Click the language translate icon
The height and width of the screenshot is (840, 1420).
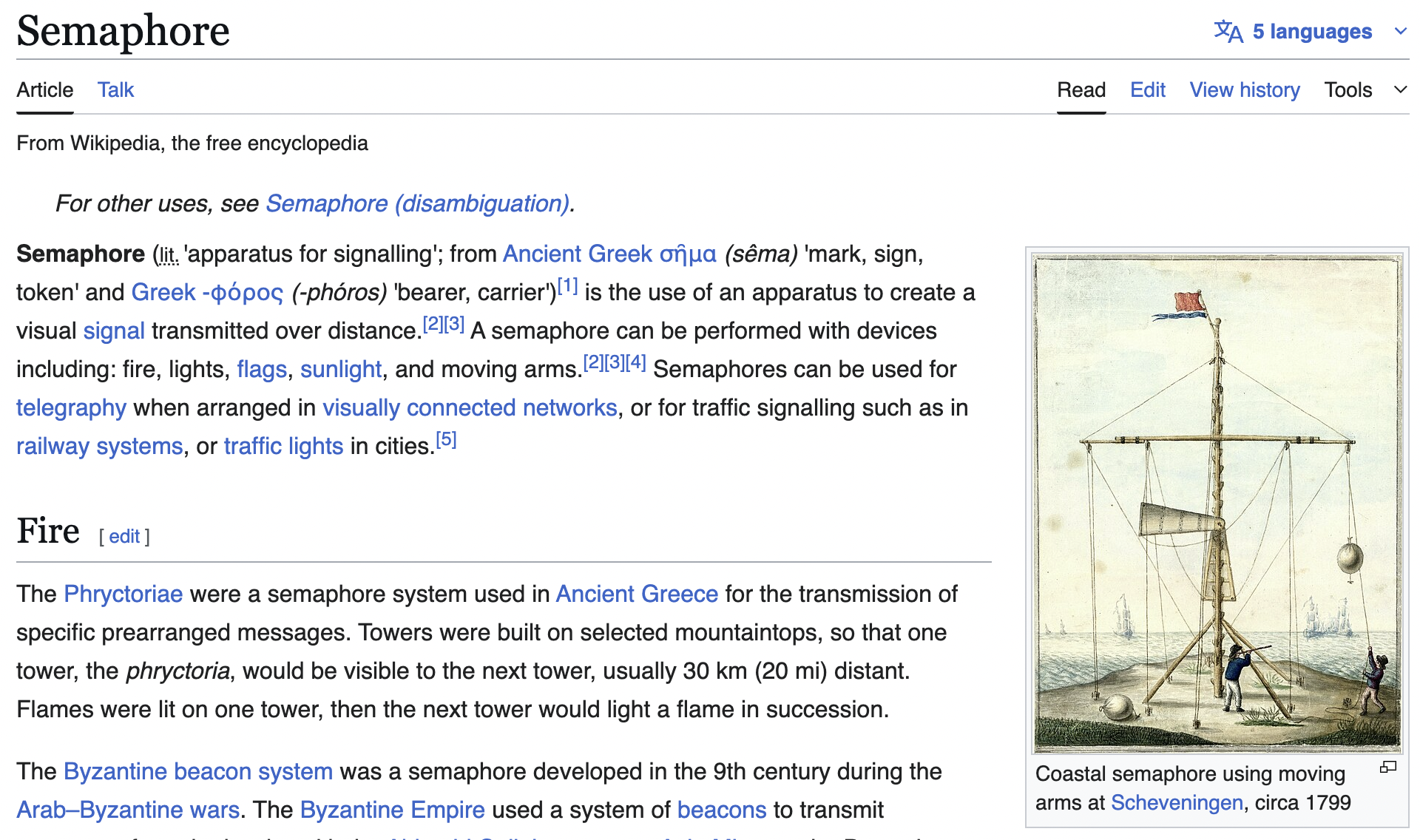[1228, 31]
